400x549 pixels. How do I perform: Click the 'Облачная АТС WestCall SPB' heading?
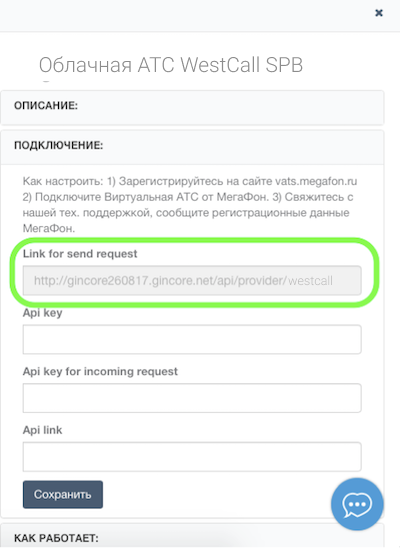(171, 65)
